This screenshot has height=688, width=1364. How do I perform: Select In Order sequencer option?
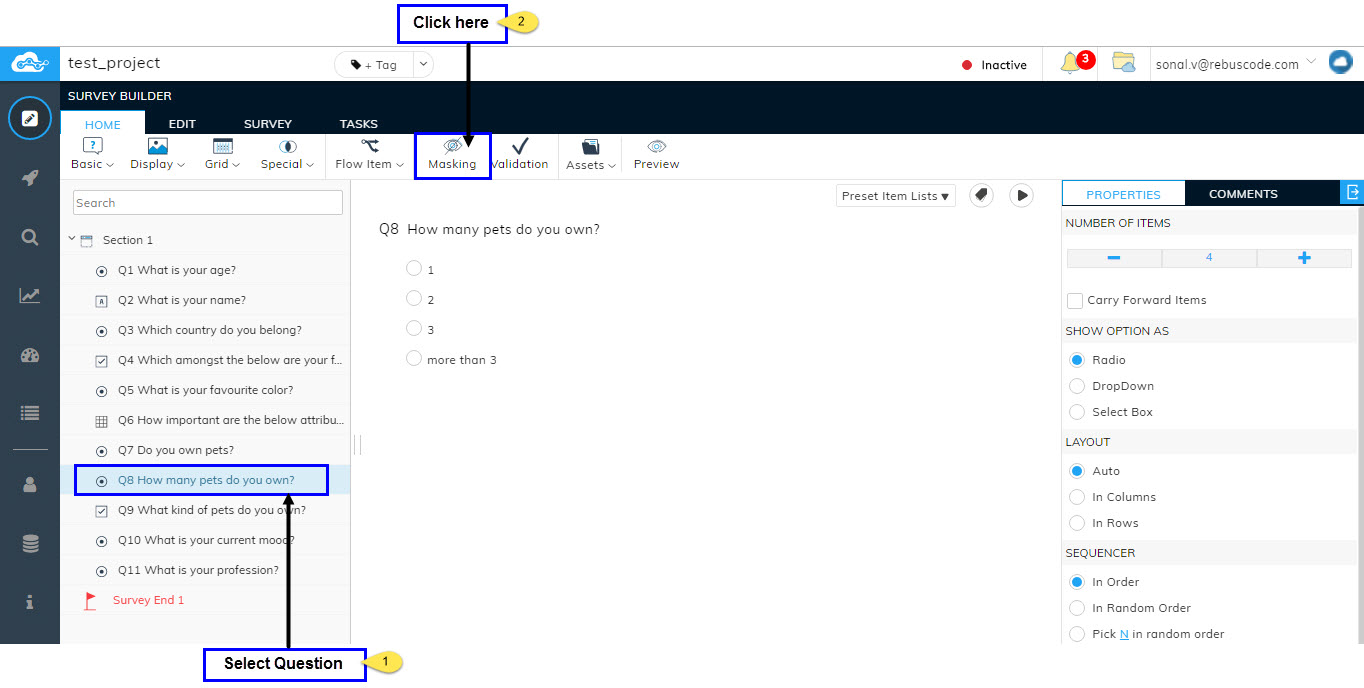pyautogui.click(x=1077, y=582)
